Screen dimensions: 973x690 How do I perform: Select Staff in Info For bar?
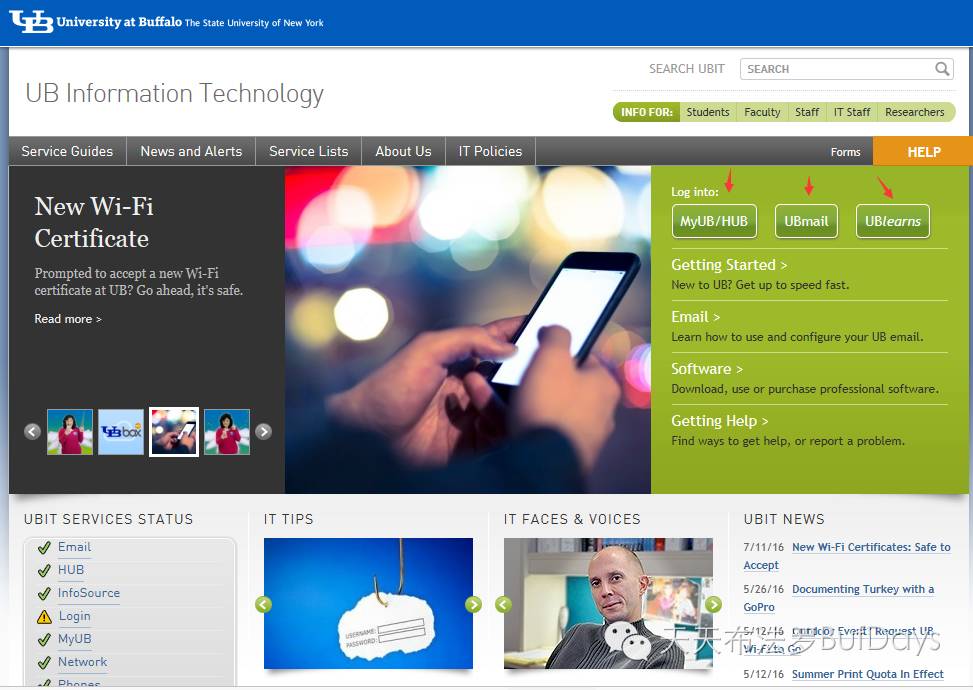[x=807, y=112]
